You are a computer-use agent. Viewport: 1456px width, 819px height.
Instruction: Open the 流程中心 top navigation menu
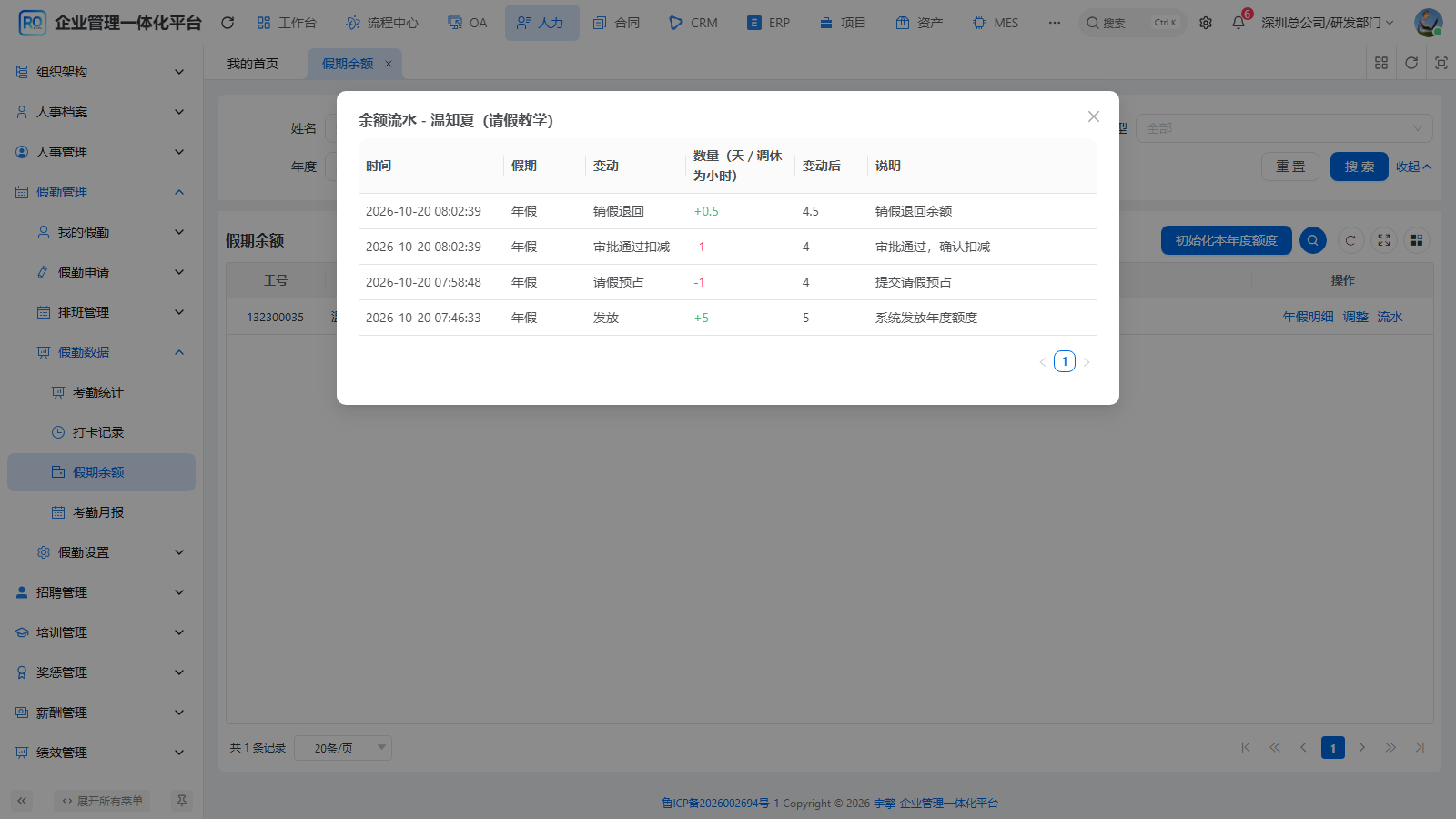[x=382, y=23]
